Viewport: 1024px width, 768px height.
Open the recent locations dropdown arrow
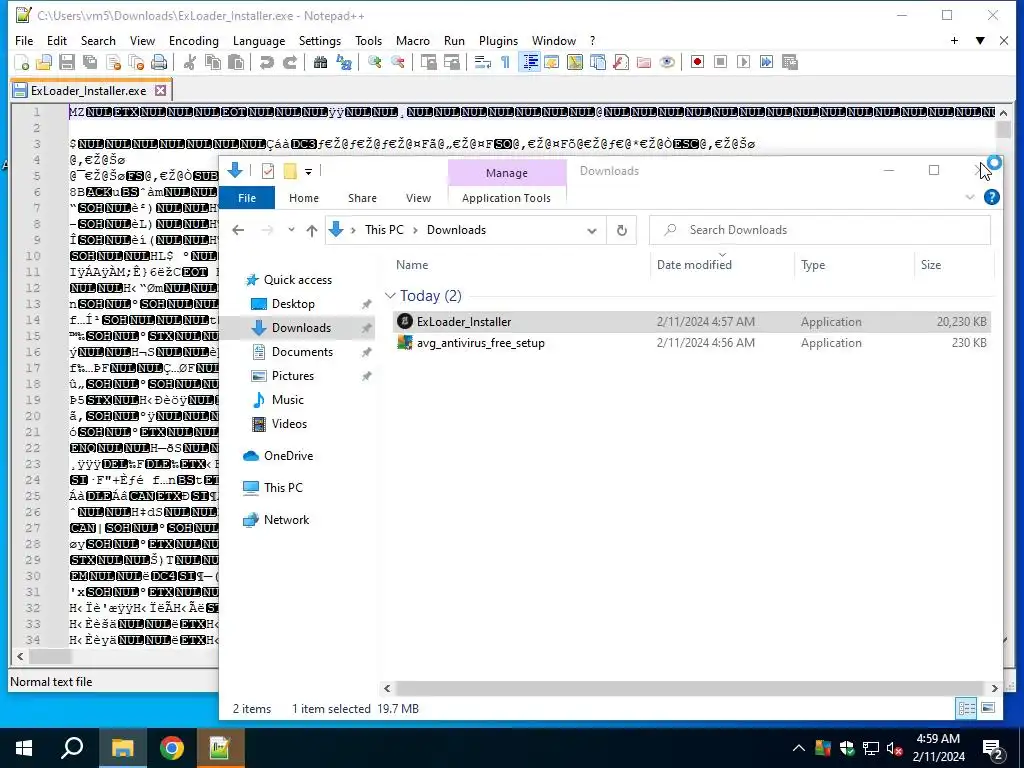(x=291, y=230)
